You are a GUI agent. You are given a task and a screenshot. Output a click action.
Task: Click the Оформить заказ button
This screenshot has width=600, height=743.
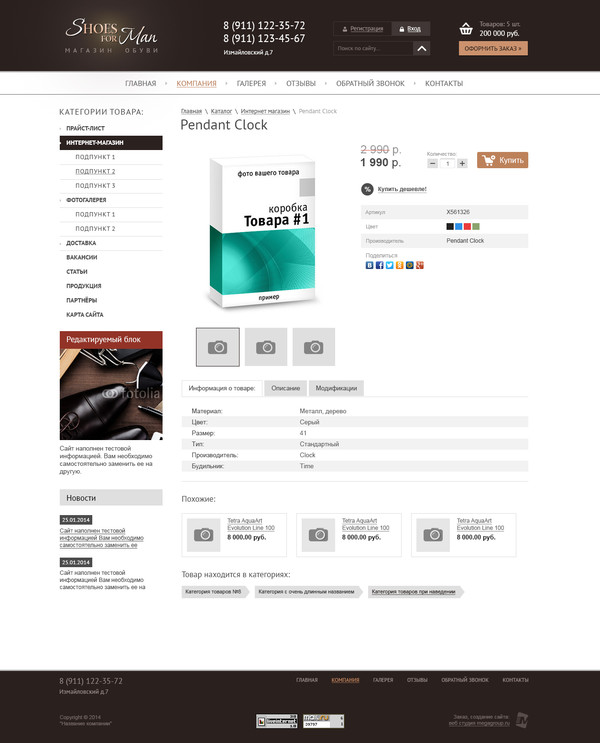tap(493, 48)
